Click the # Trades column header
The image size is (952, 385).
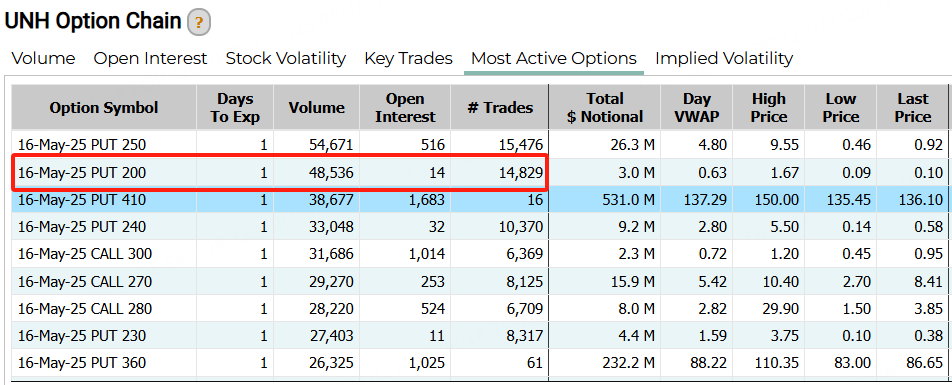click(500, 107)
